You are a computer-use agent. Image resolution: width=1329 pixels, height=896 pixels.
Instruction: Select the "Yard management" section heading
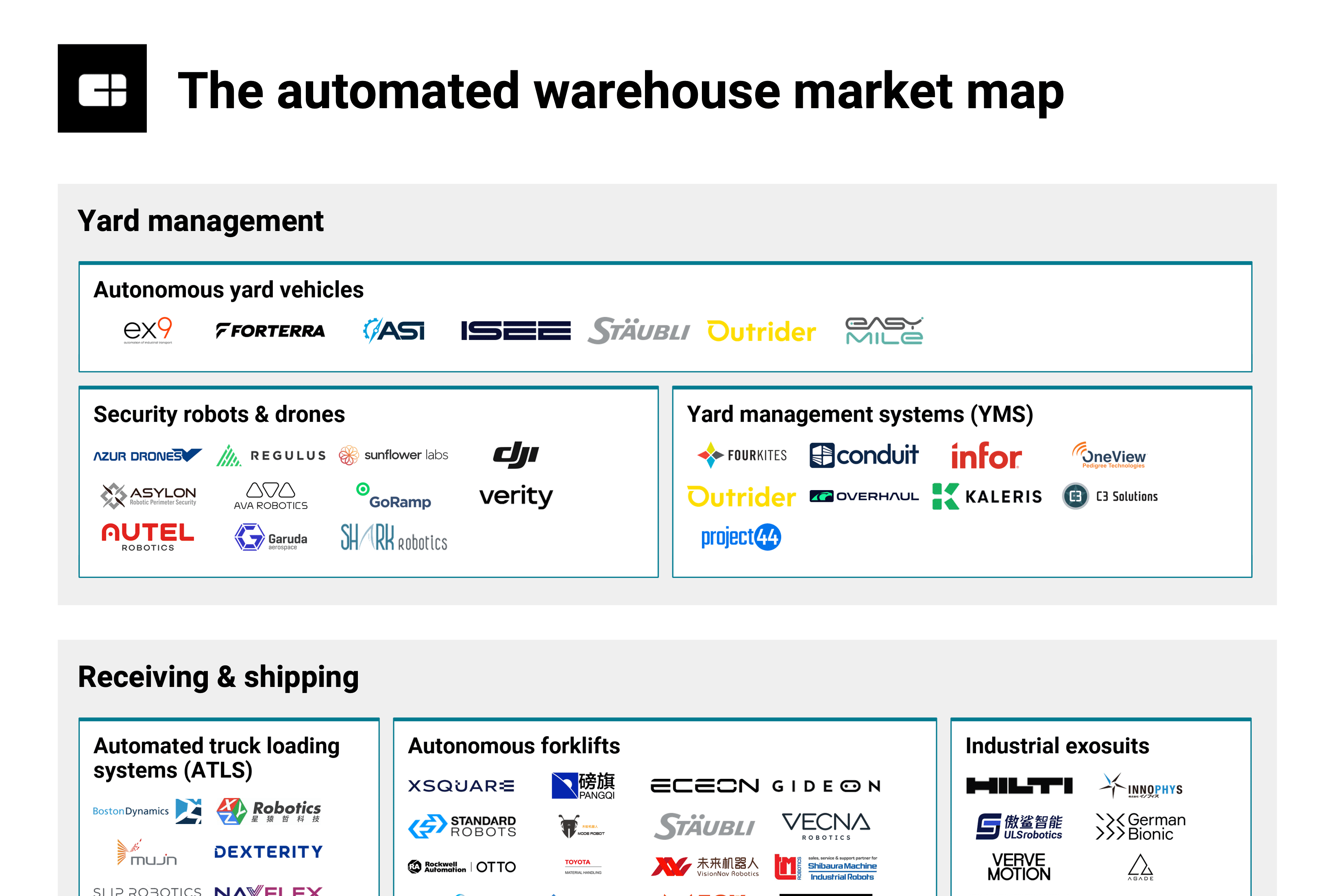point(200,220)
